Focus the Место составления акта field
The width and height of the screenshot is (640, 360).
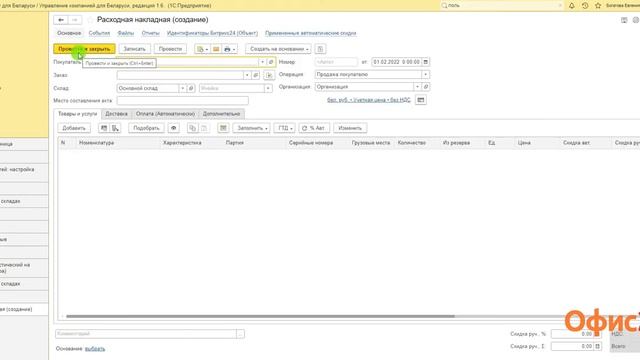[182, 100]
